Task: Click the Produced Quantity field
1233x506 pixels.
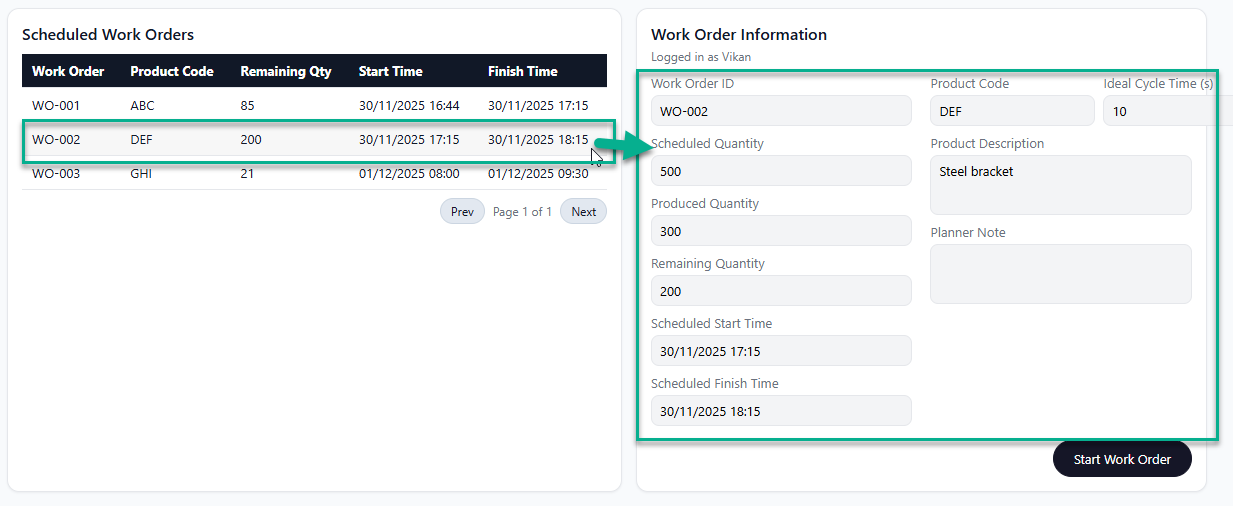Action: 780,231
